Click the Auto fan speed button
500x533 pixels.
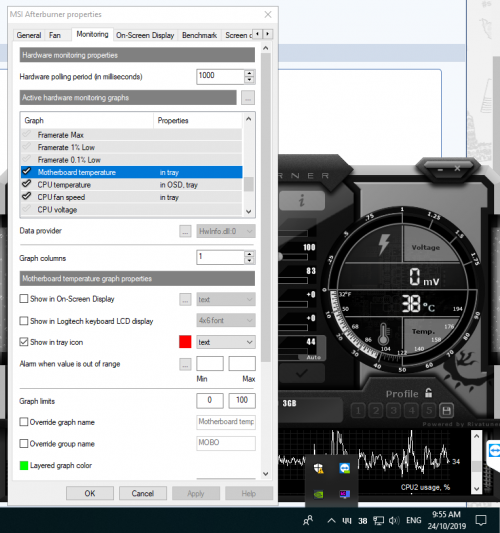coord(313,357)
